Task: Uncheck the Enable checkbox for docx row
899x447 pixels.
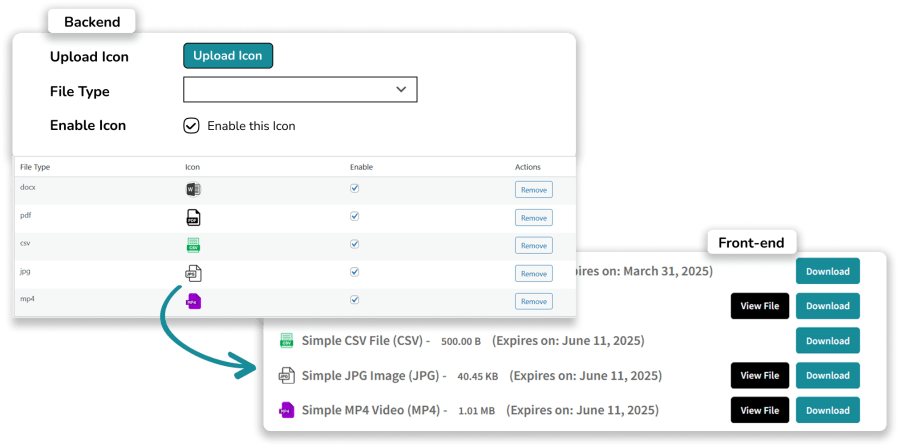Action: [x=354, y=188]
